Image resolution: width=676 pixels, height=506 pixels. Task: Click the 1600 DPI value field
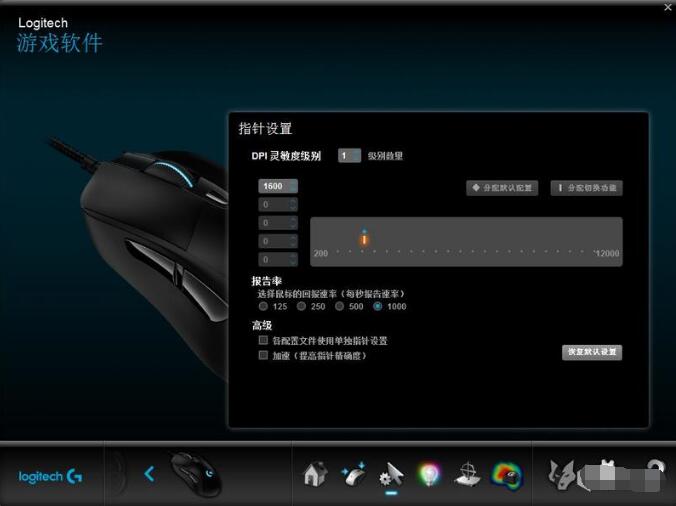pos(278,186)
